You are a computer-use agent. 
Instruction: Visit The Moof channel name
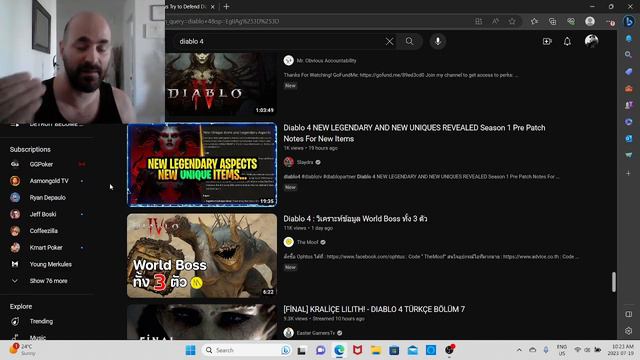pyautogui.click(x=307, y=242)
